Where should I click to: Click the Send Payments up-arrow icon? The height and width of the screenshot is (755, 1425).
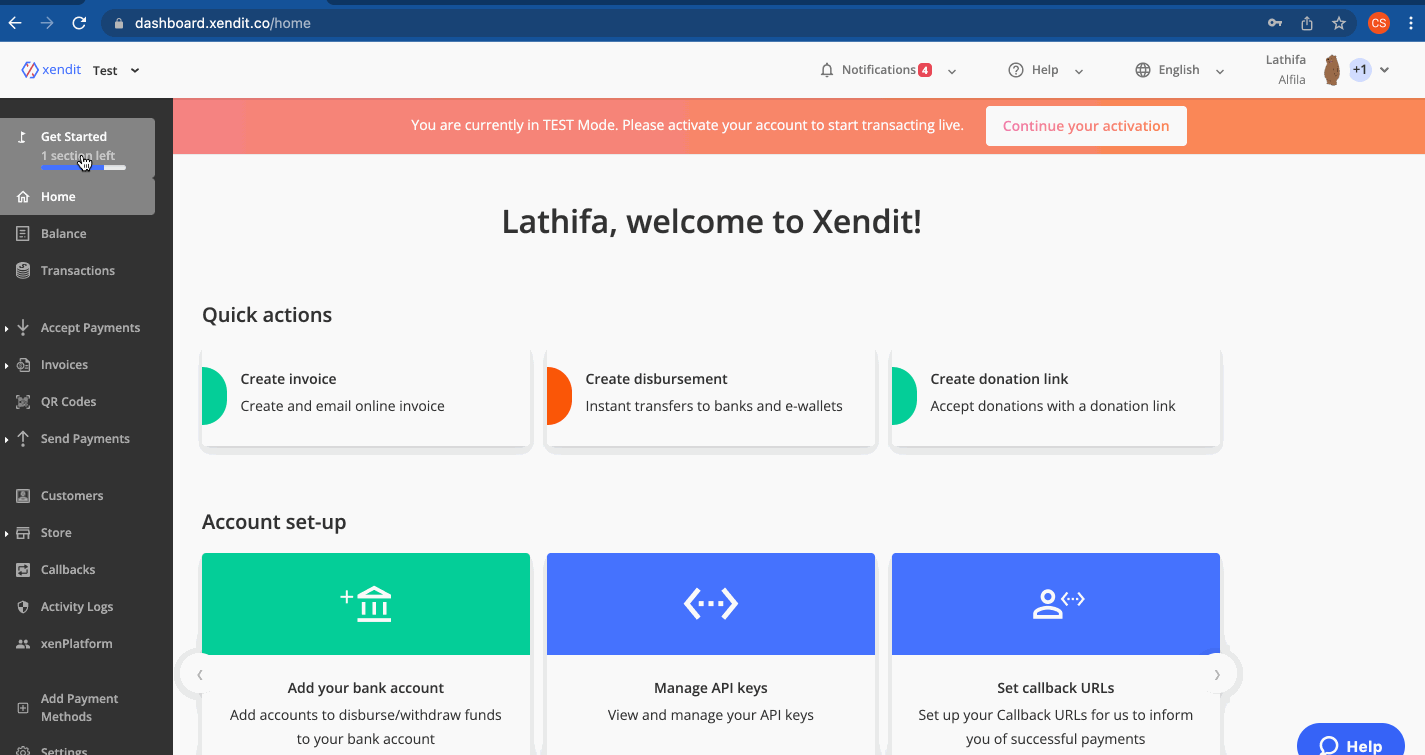23,439
